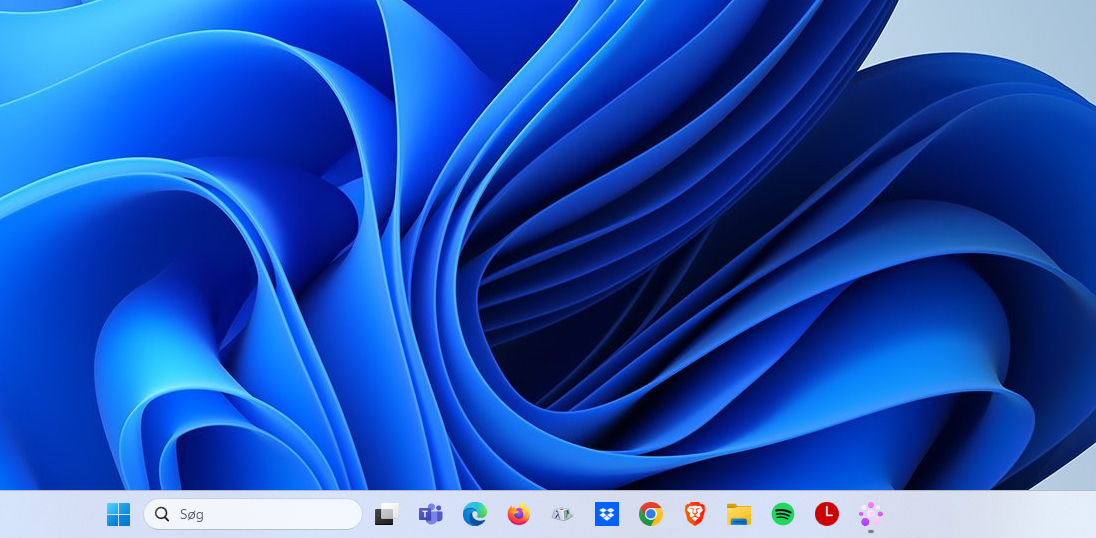Image resolution: width=1096 pixels, height=538 pixels.
Task: Click running indicator under the purple dots icon
Action: 871,532
